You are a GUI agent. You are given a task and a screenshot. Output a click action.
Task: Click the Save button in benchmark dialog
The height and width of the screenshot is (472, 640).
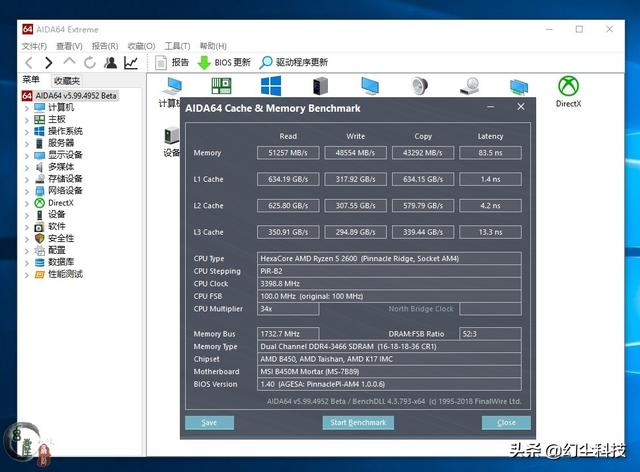[x=209, y=423]
